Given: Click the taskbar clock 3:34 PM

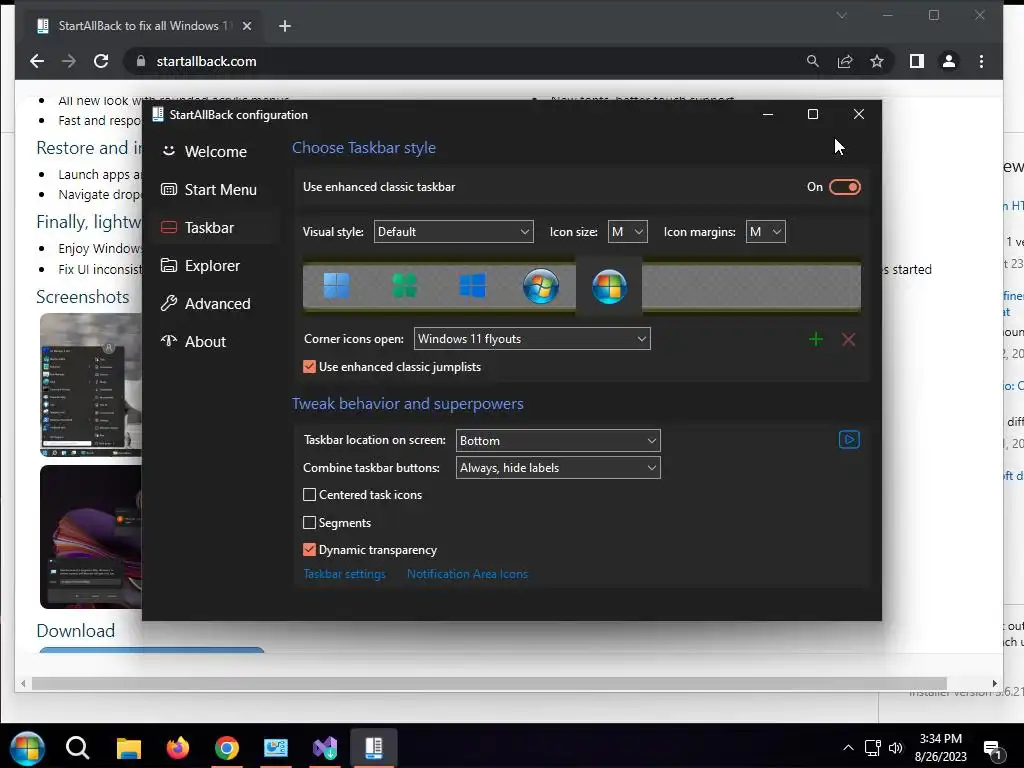Looking at the screenshot, I should point(940,739).
